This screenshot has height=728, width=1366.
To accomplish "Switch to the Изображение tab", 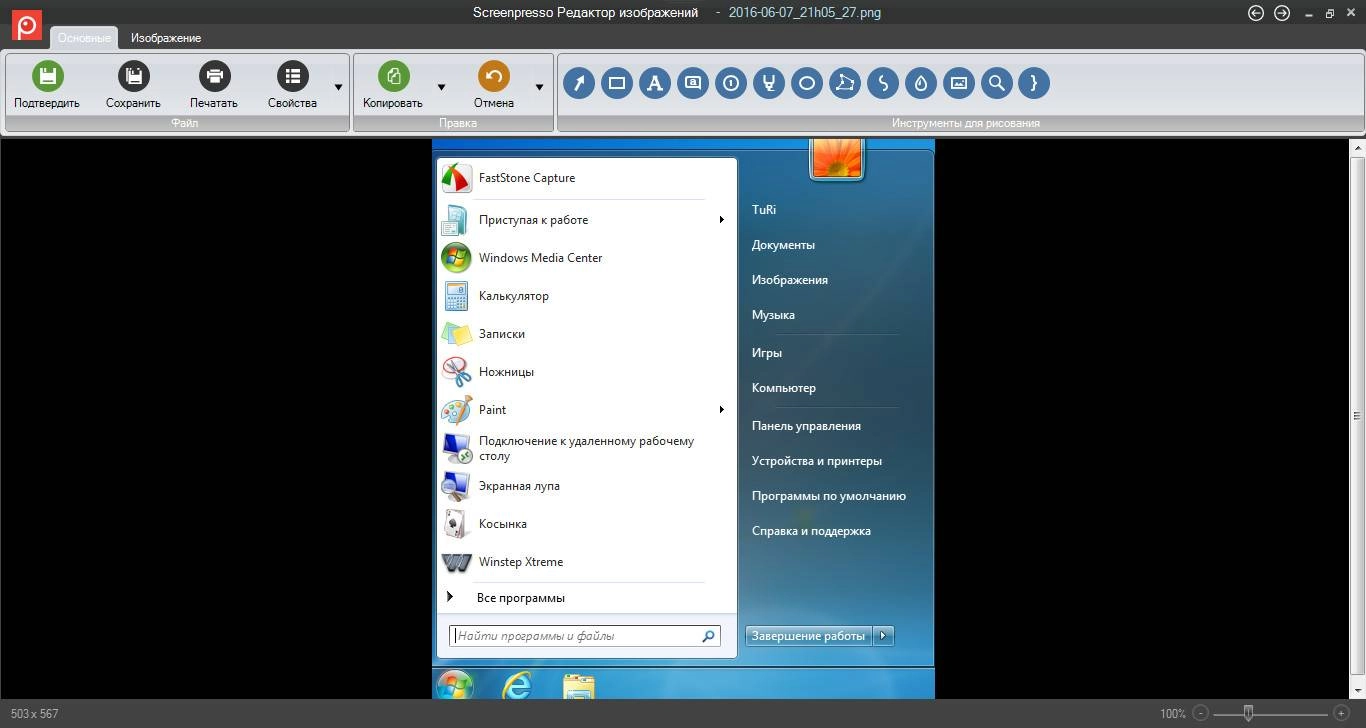I will pyautogui.click(x=166, y=38).
